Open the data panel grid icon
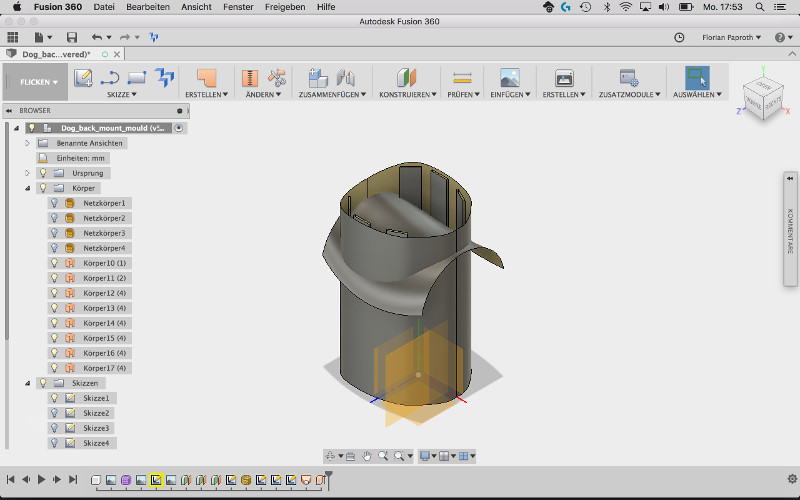Image resolution: width=800 pixels, height=500 pixels. 13,37
